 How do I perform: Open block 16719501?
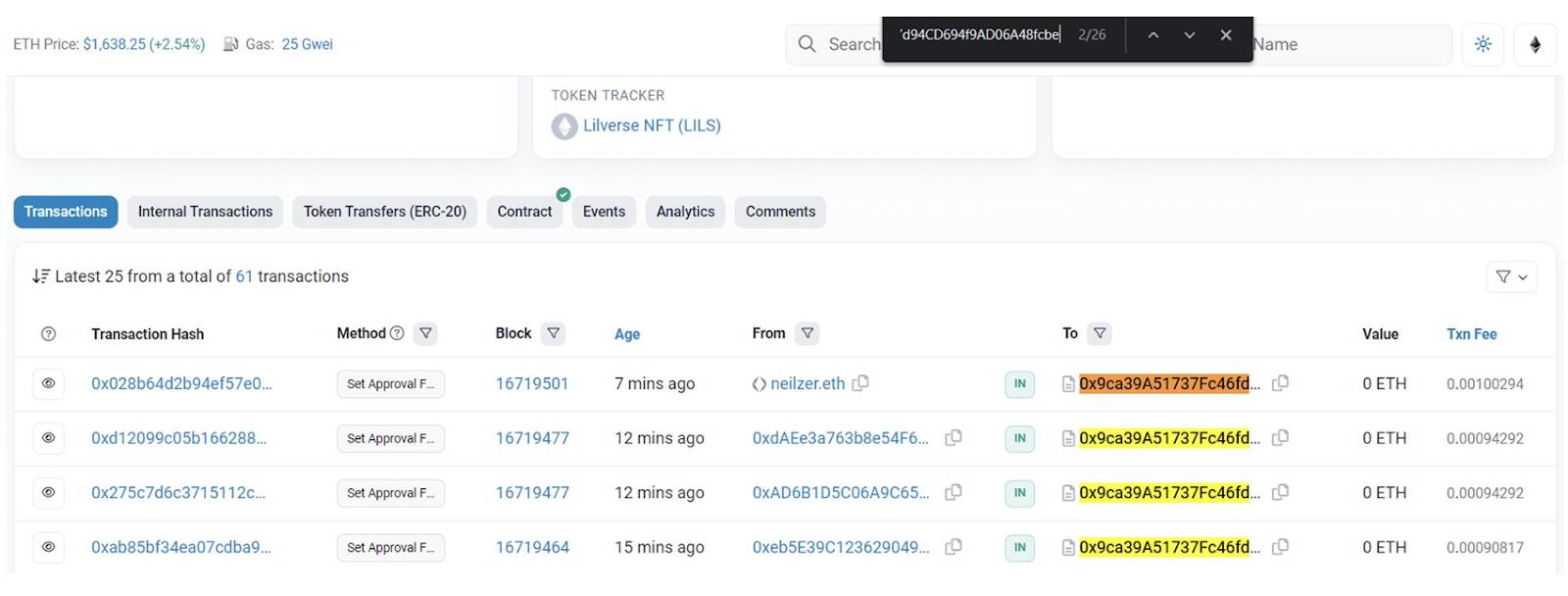532,383
